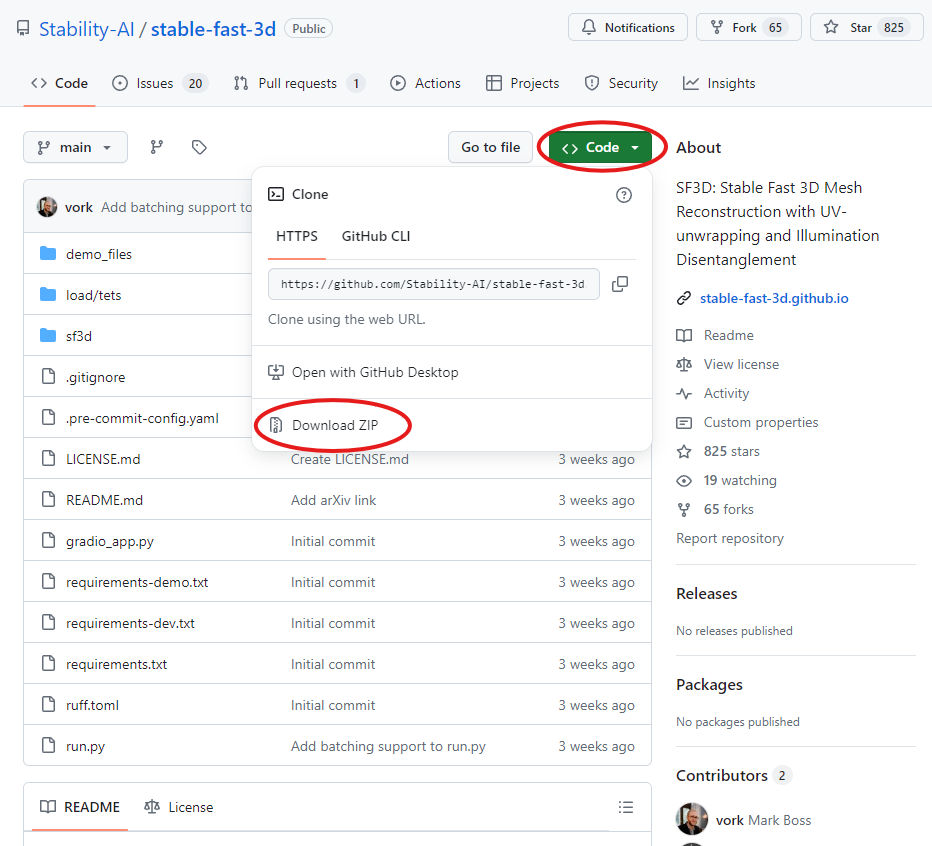Open the Activity link in About
Image resolution: width=932 pixels, height=846 pixels.
tap(726, 394)
